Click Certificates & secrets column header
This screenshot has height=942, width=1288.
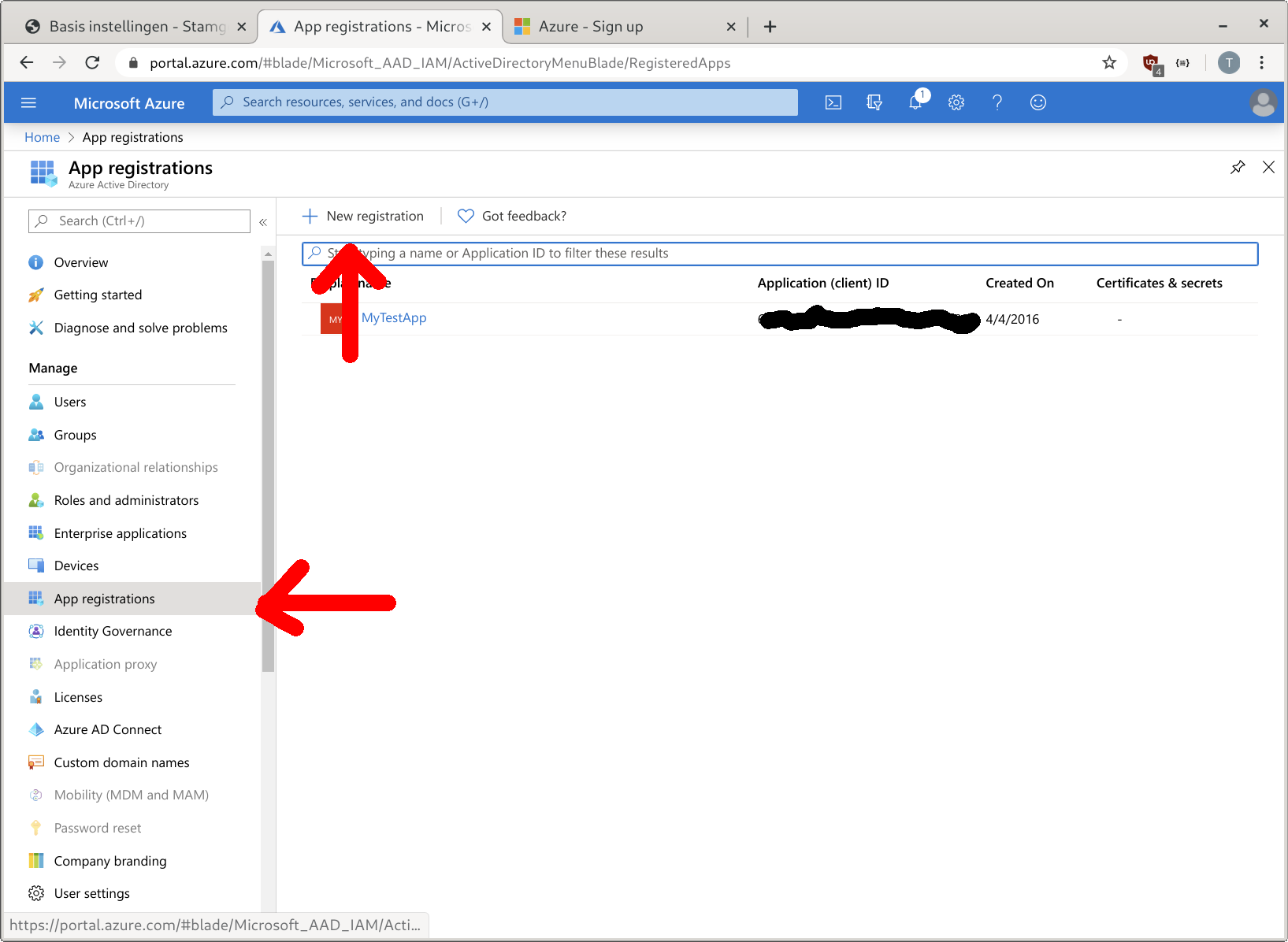(x=1159, y=283)
